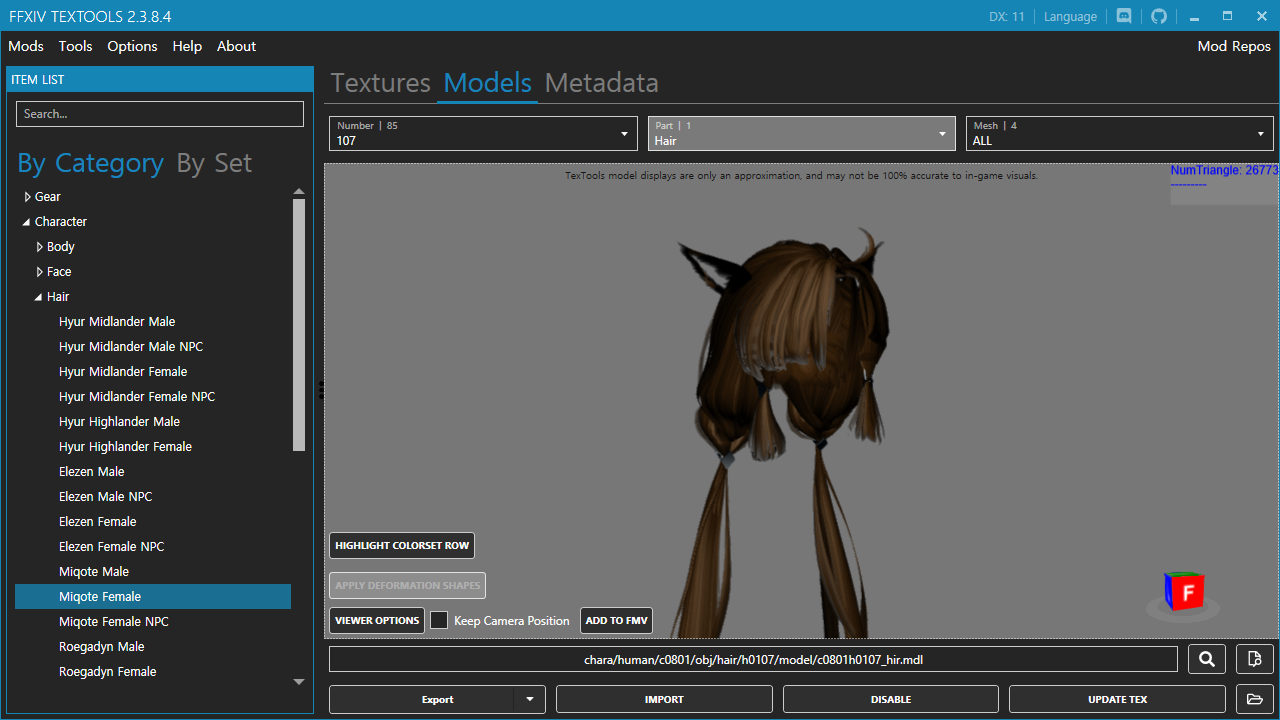Click the VIEWER OPTIONS button
1280x720 pixels.
(377, 620)
